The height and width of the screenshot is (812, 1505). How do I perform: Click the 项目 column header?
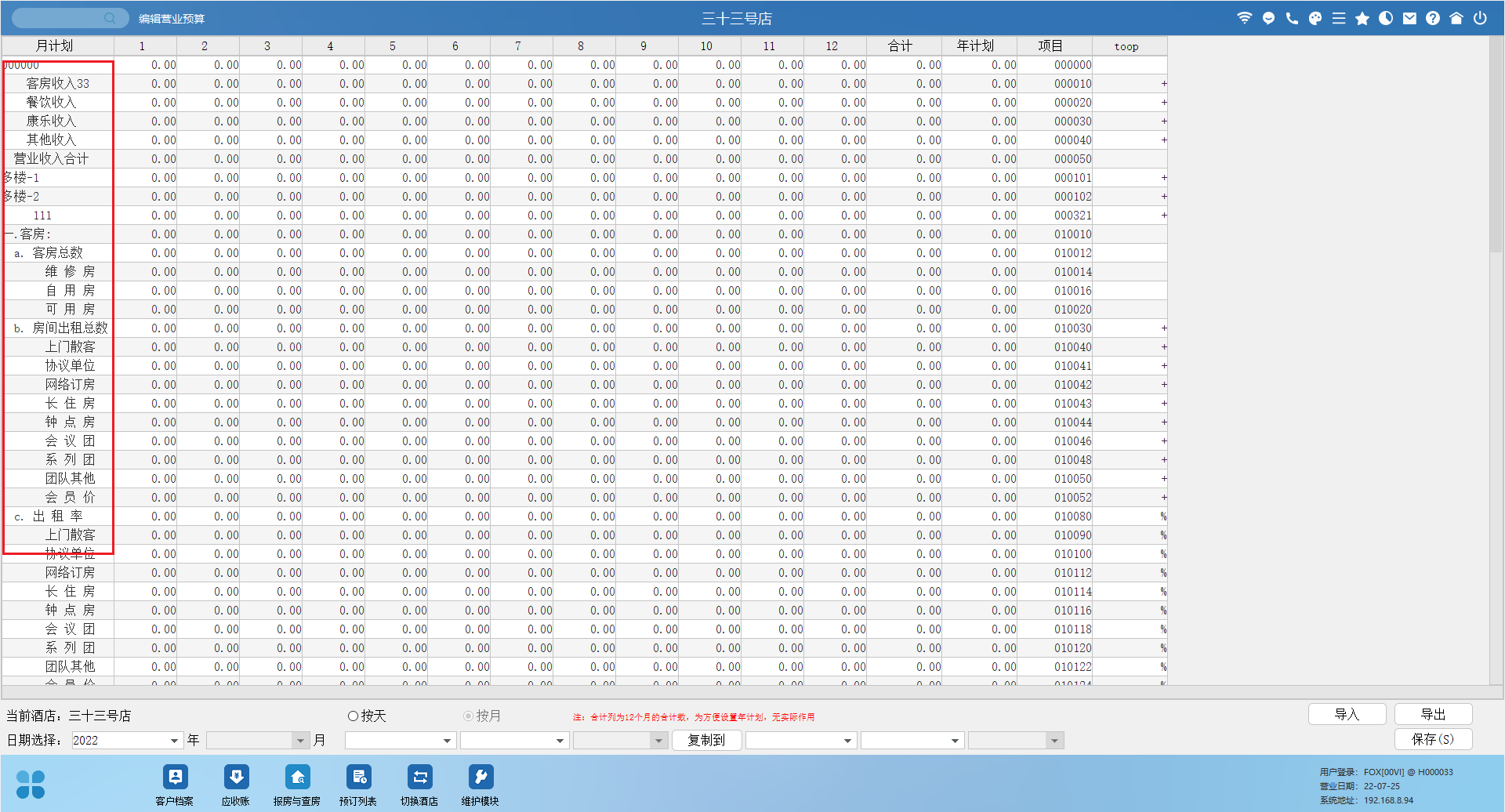[1054, 46]
